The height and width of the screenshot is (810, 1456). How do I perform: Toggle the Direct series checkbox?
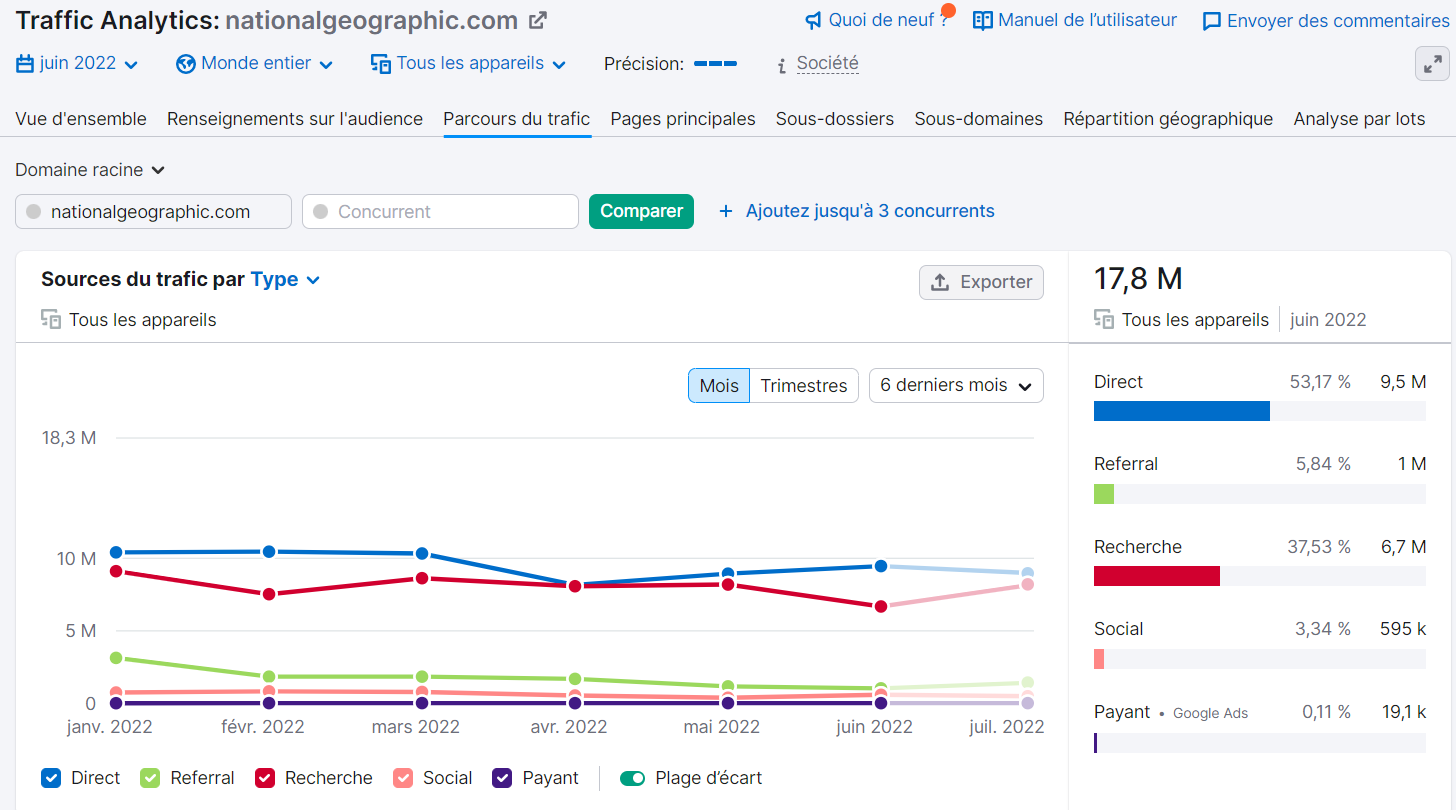51,778
